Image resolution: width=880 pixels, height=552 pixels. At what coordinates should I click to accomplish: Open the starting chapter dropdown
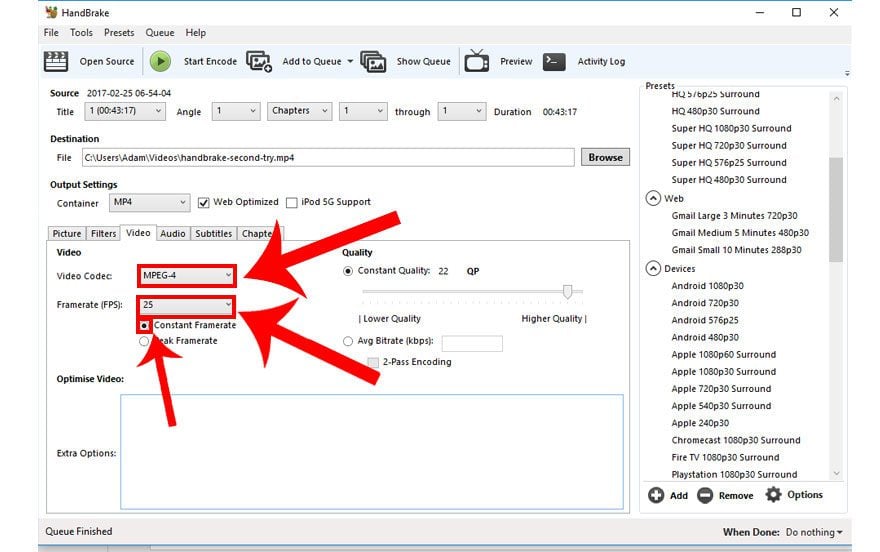click(363, 111)
